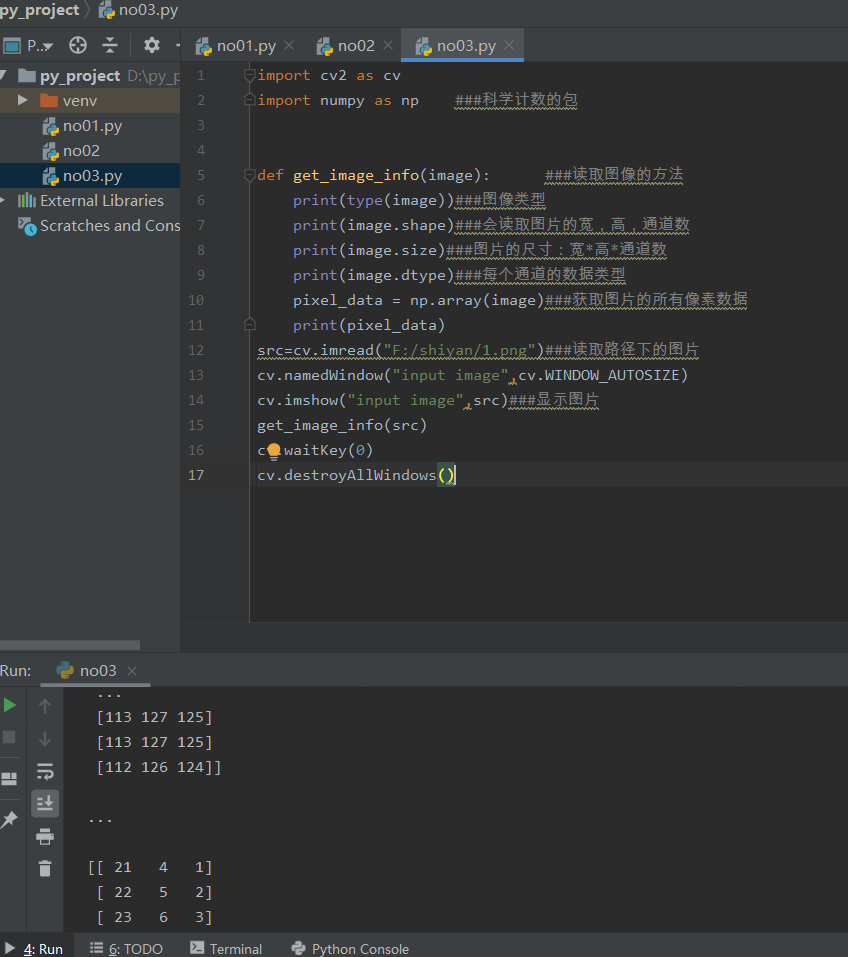Pin the Run tab with pin icon
This screenshot has height=957, width=848.
[x=9, y=819]
